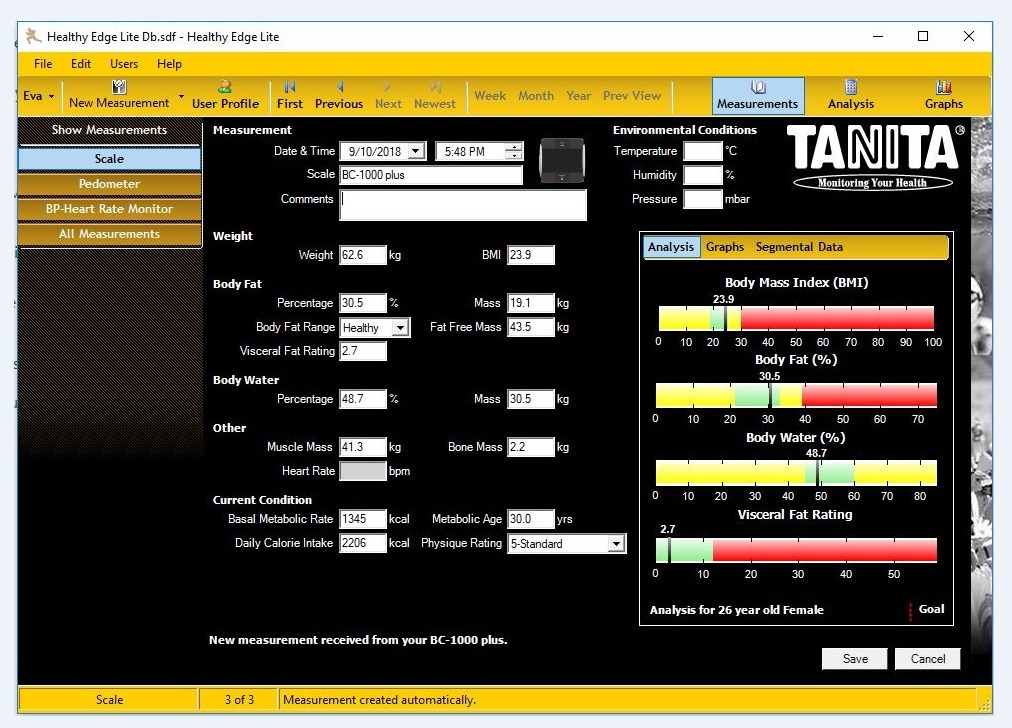This screenshot has height=728, width=1012.
Task: Click the Pressure input field
Action: [703, 199]
